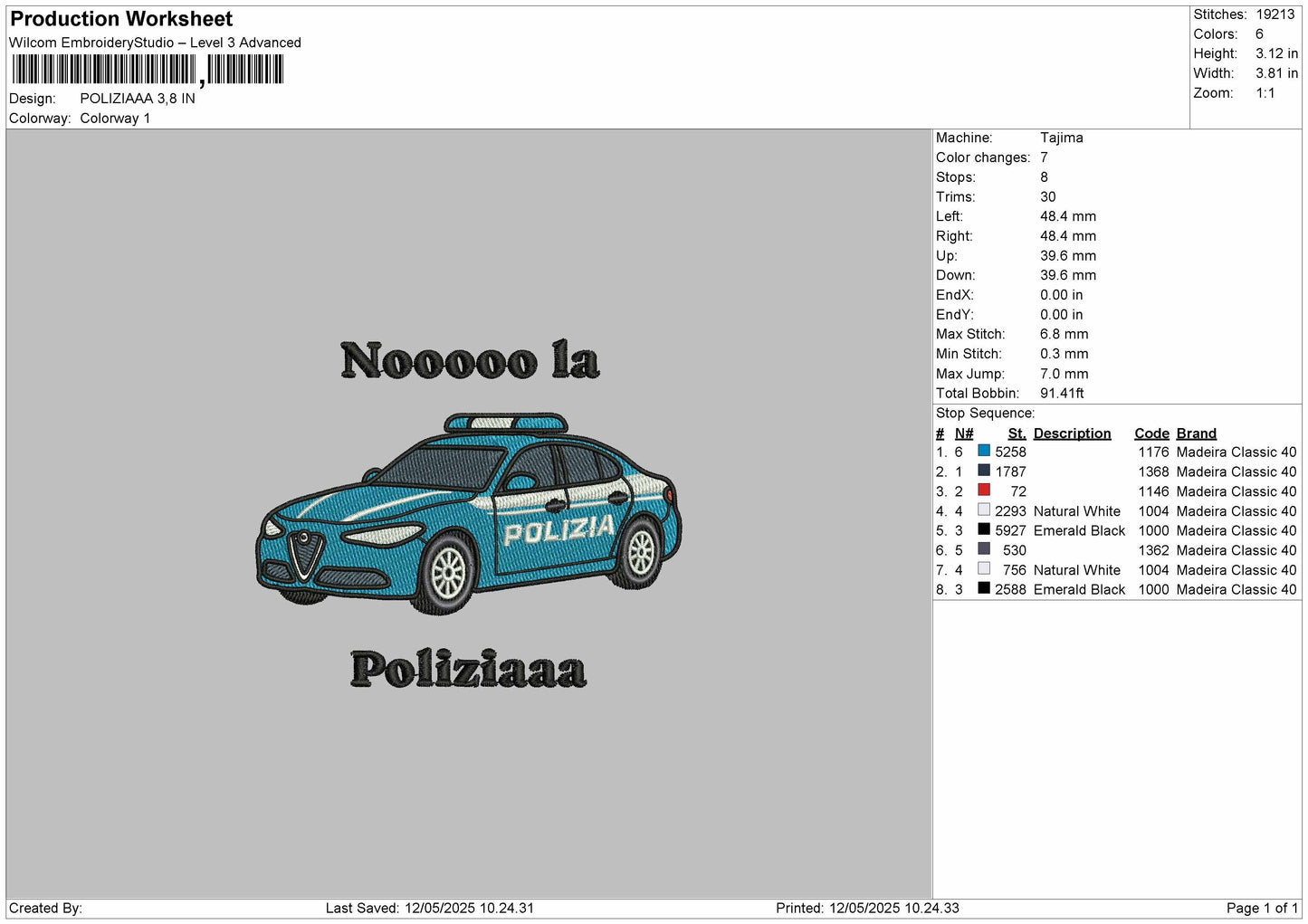
Task: Click the Zoom value 1:1
Action: 1265,93
